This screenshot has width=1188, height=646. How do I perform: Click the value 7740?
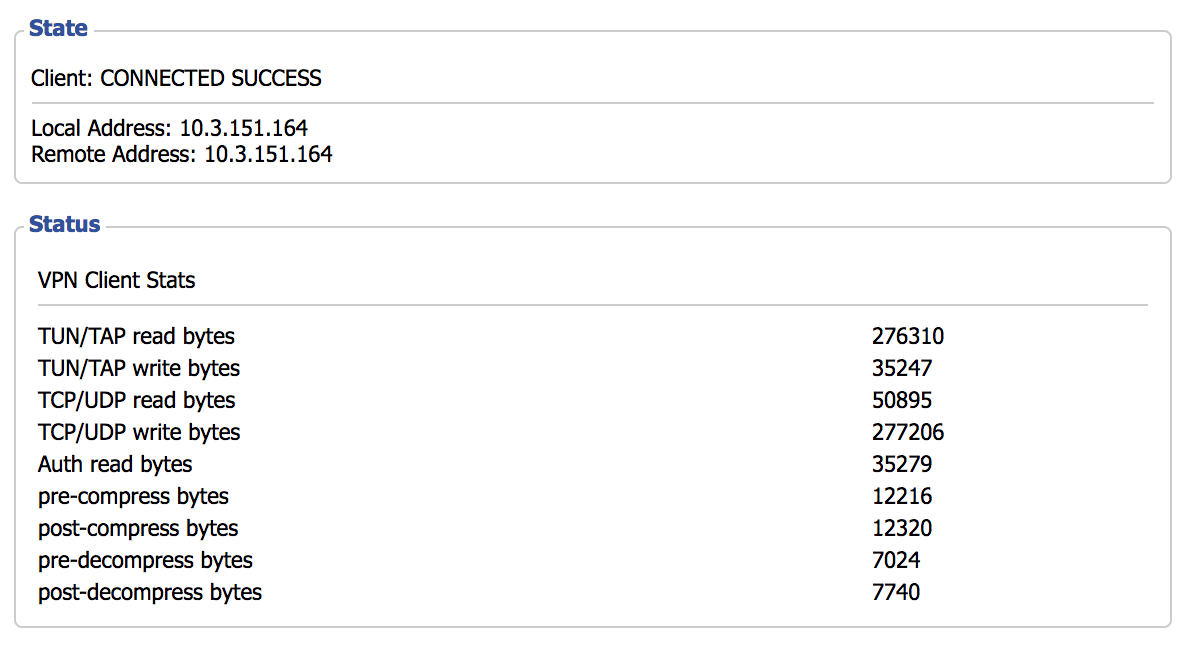895,592
